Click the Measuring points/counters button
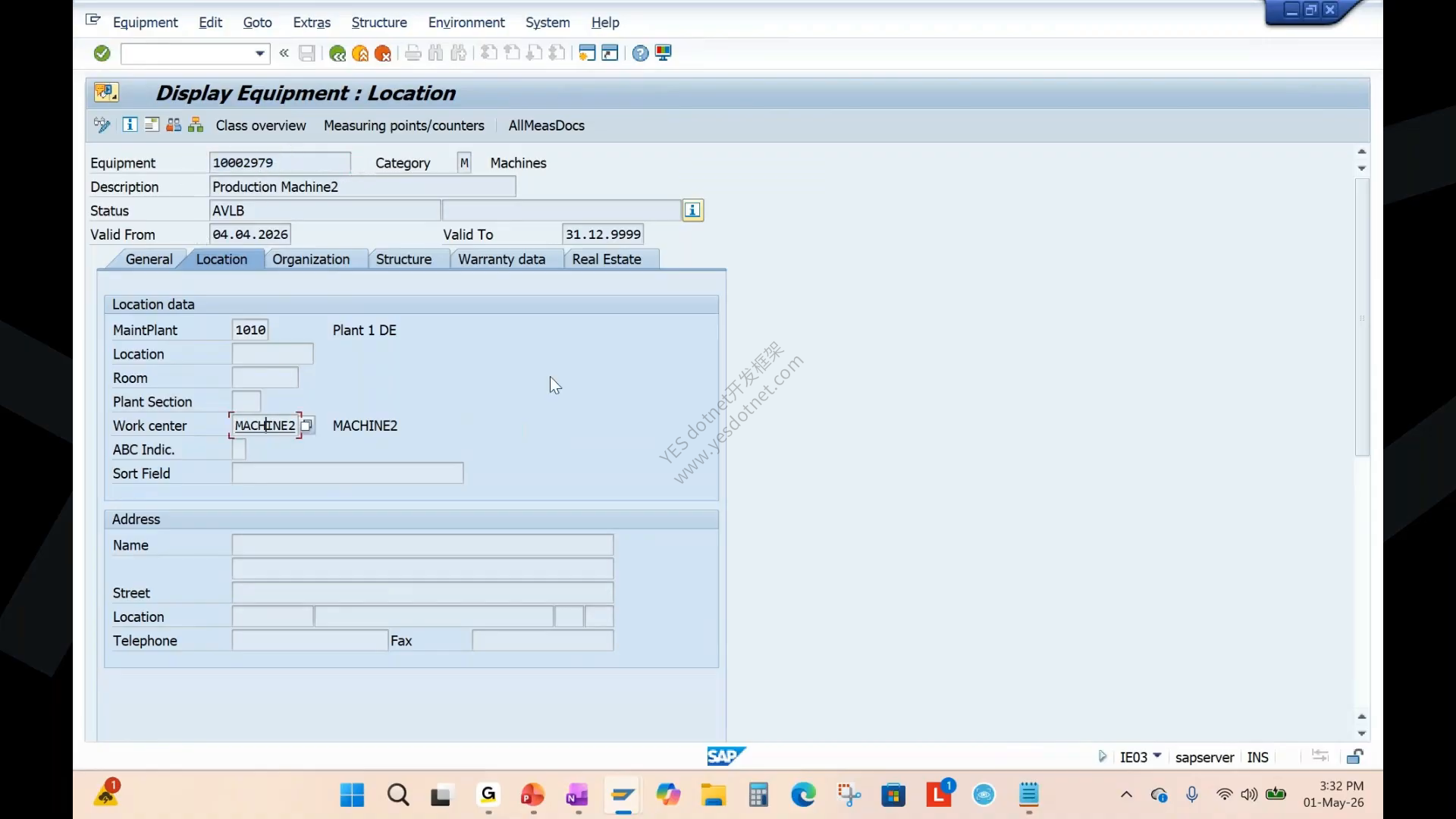This screenshot has height=819, width=1456. pos(404,125)
